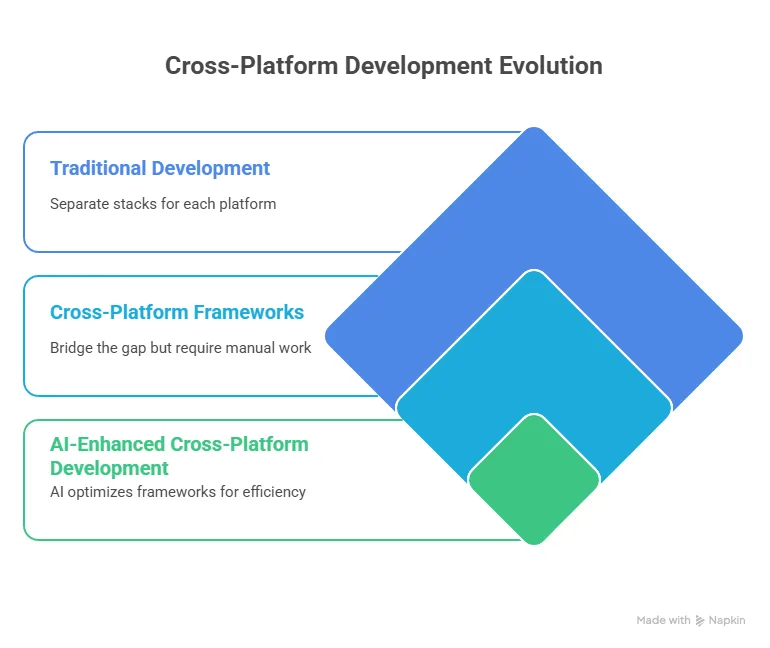Click text Separate stacks for each platform
The height and width of the screenshot is (648, 770).
163,204
